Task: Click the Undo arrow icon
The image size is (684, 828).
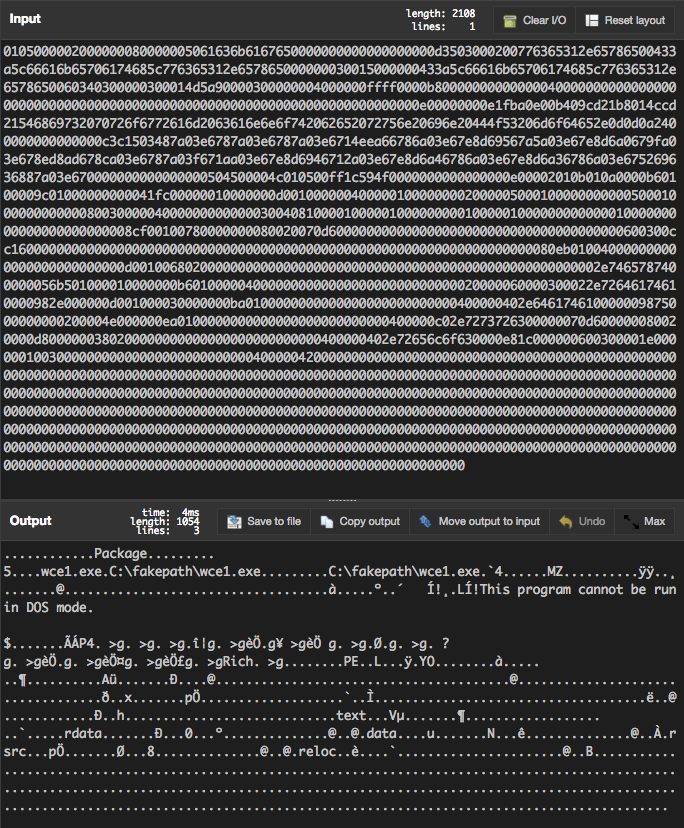Action: 566,521
